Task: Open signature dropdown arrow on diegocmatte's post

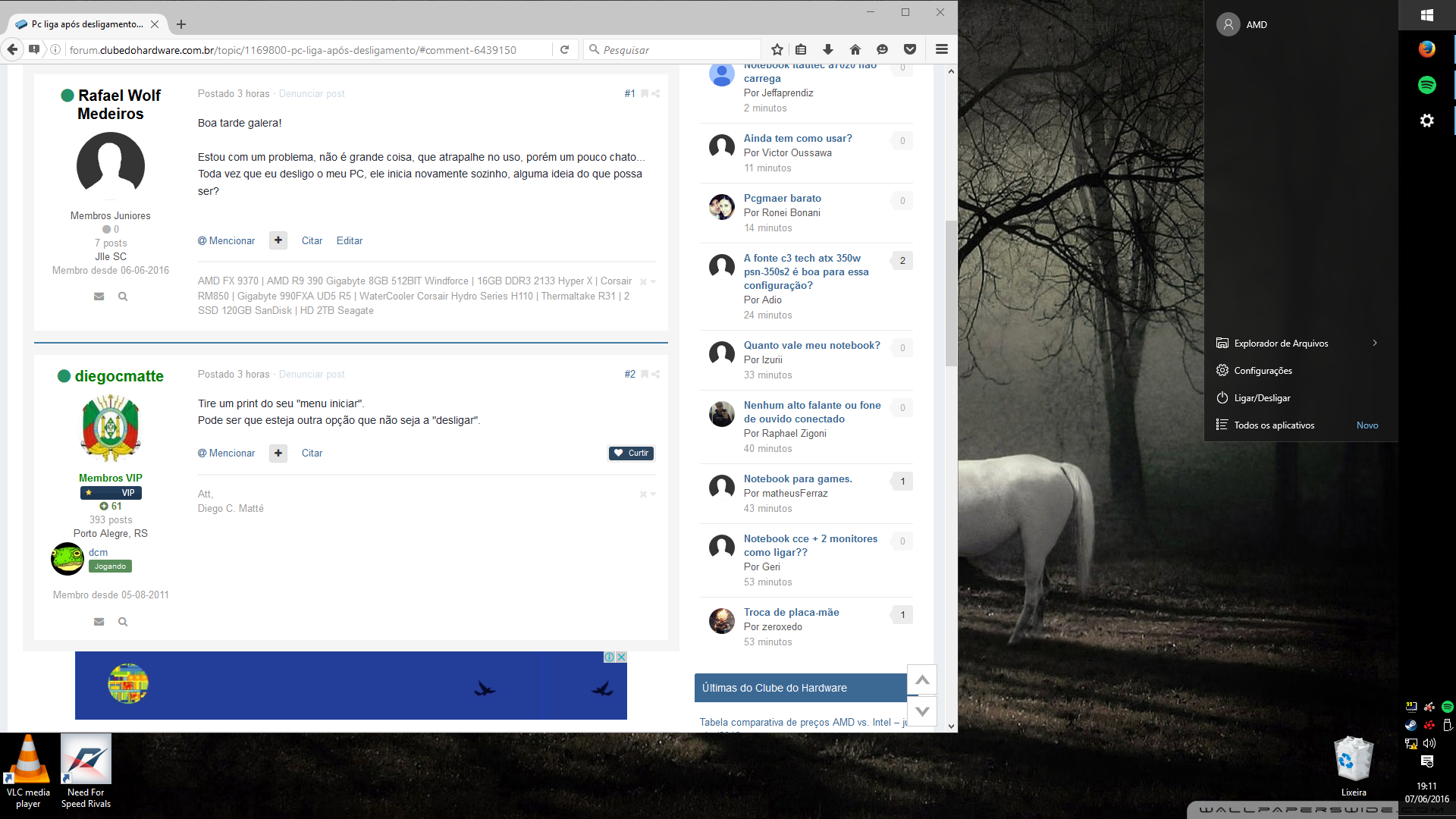Action: (653, 494)
